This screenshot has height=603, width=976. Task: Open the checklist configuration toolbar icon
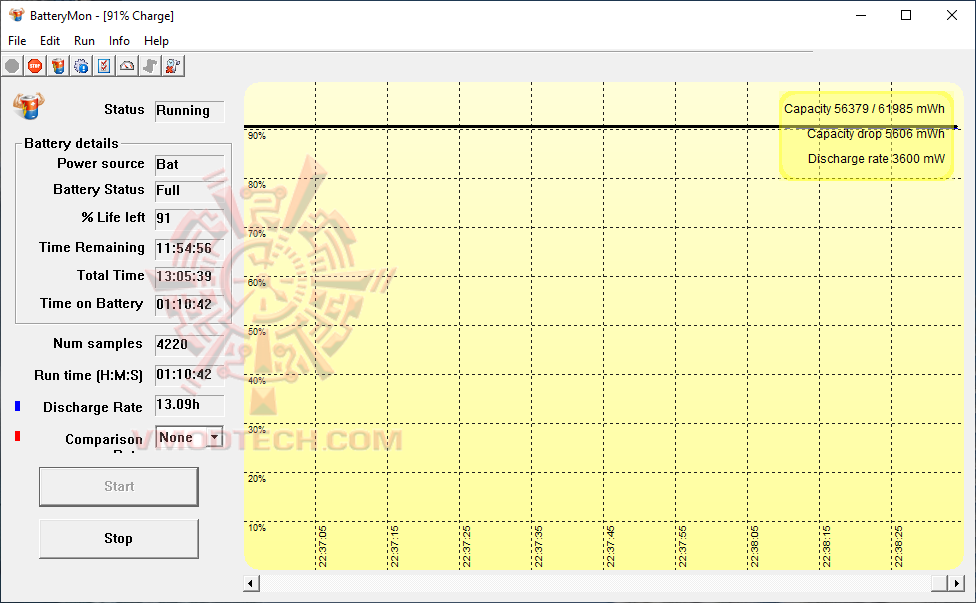[x=104, y=66]
